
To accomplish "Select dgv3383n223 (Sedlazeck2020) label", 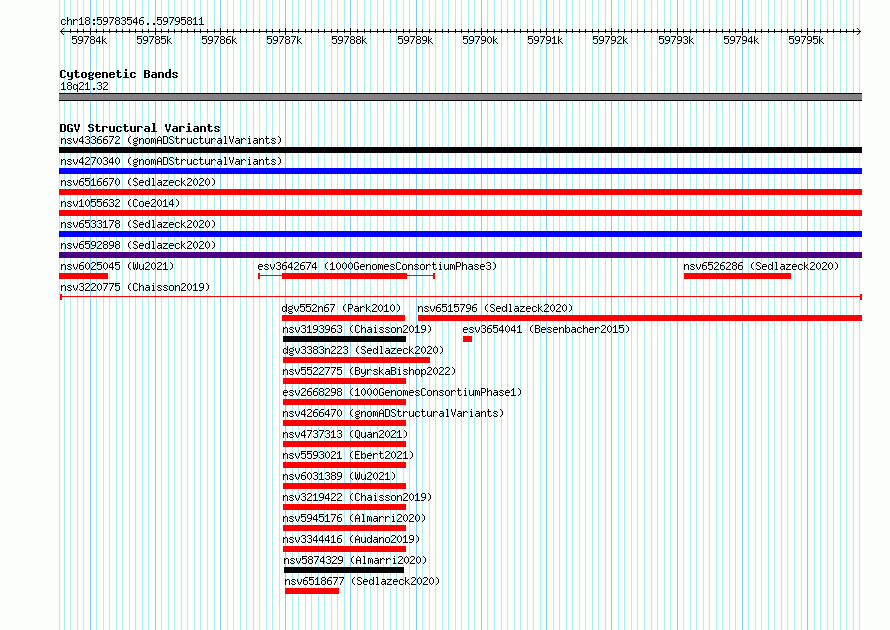I will (x=363, y=350).
